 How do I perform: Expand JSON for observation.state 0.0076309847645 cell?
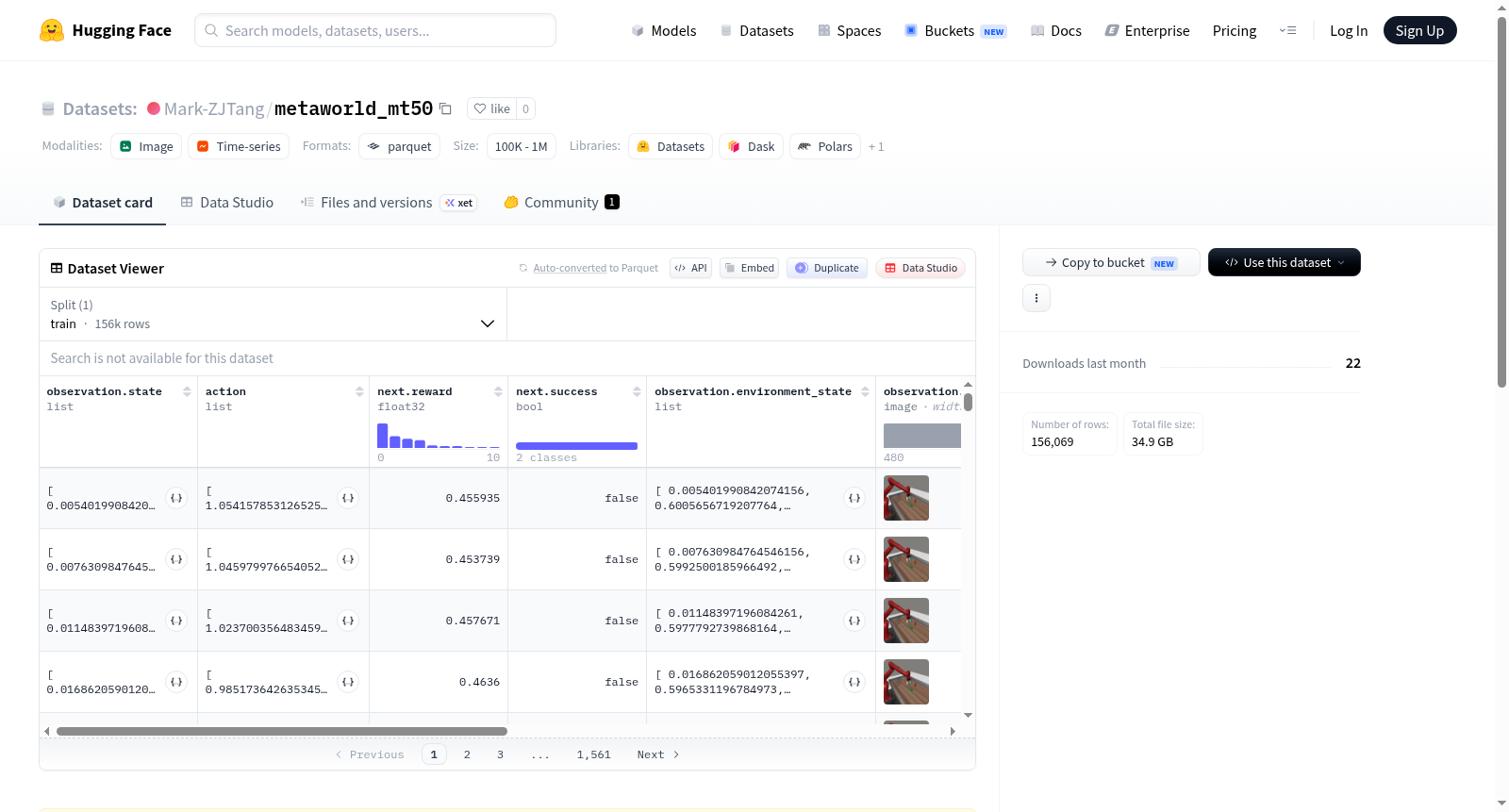(x=176, y=559)
